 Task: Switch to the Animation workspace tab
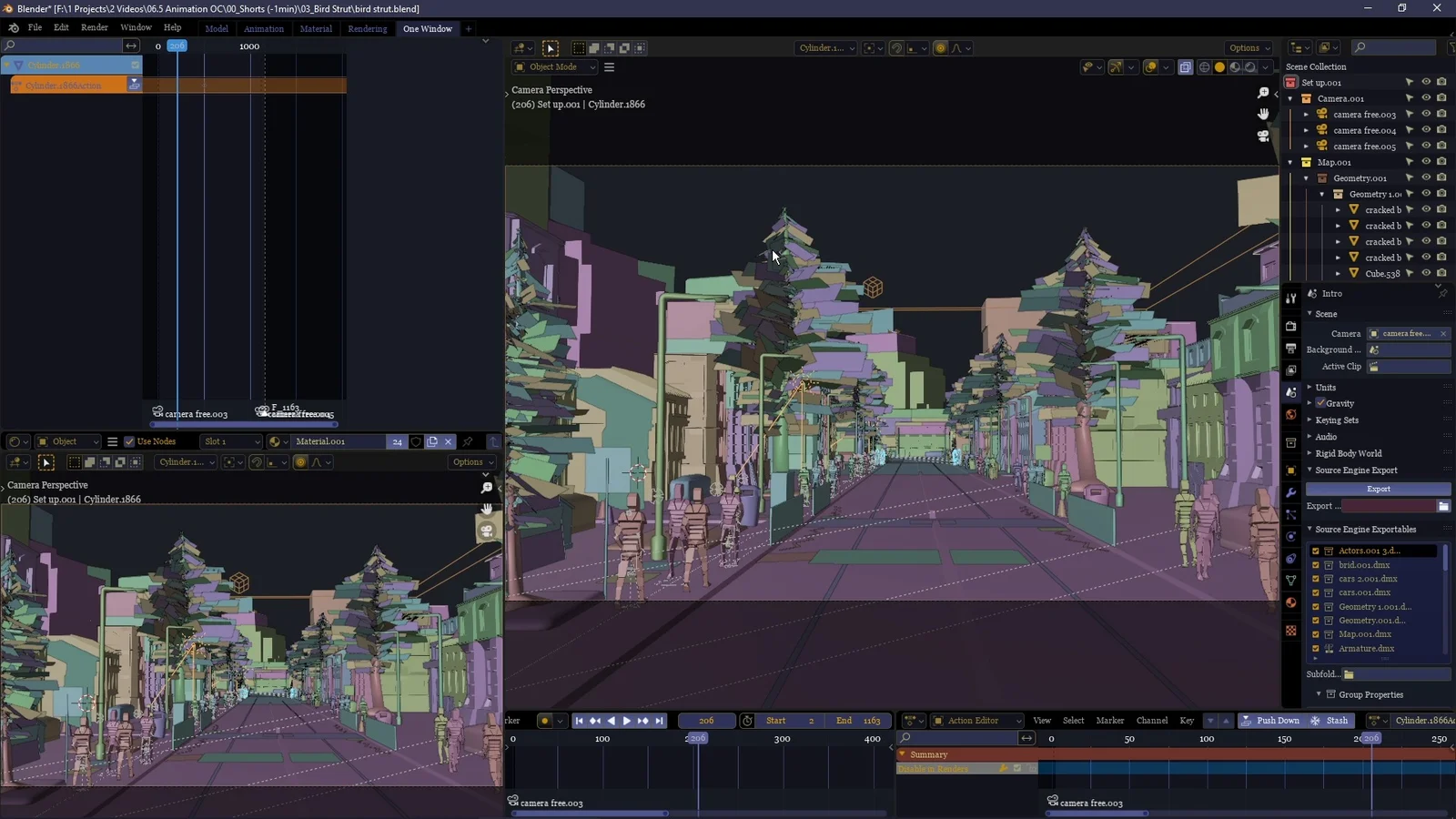[263, 29]
